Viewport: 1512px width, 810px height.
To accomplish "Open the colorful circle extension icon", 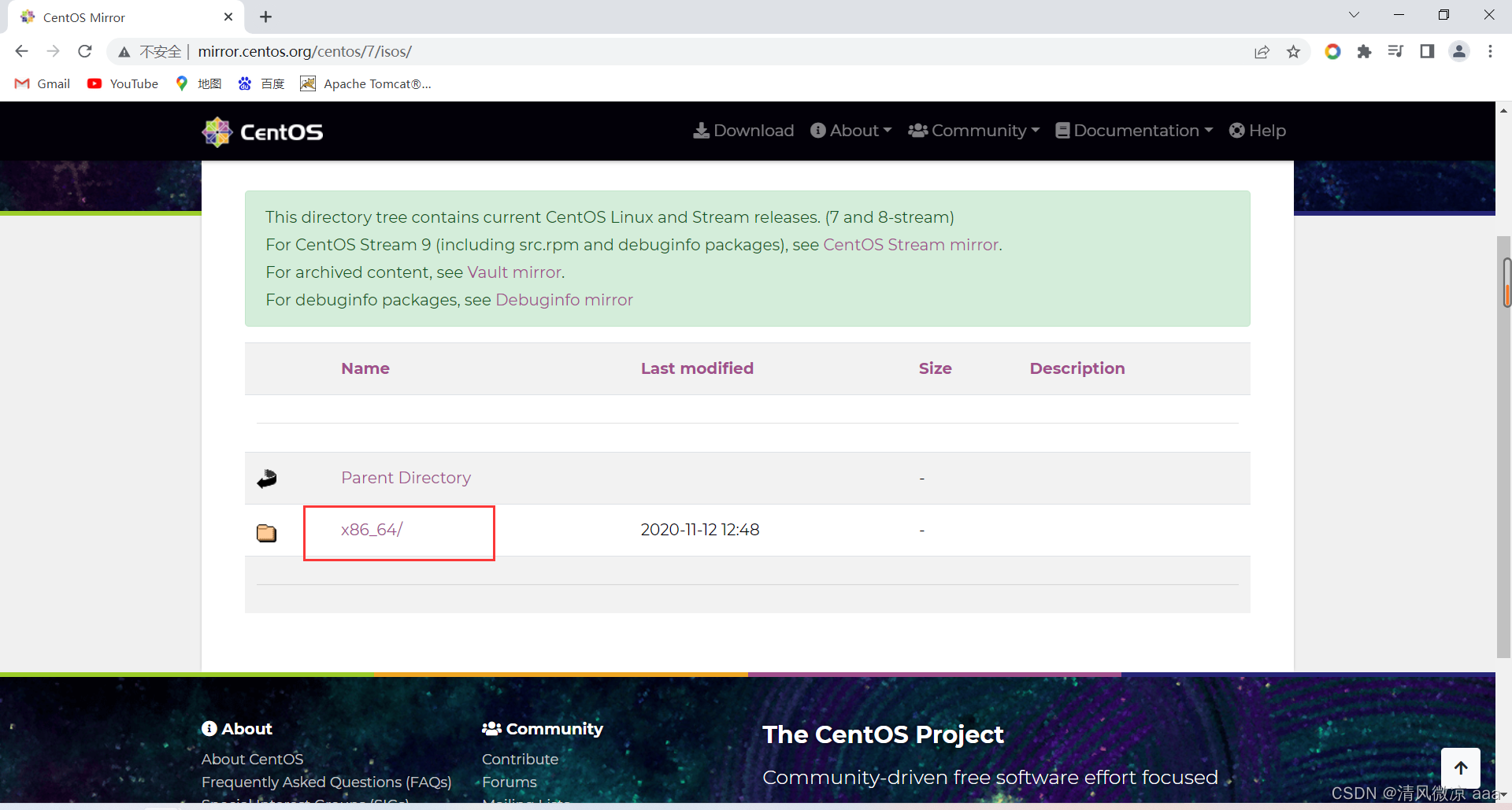I will pos(1332,52).
